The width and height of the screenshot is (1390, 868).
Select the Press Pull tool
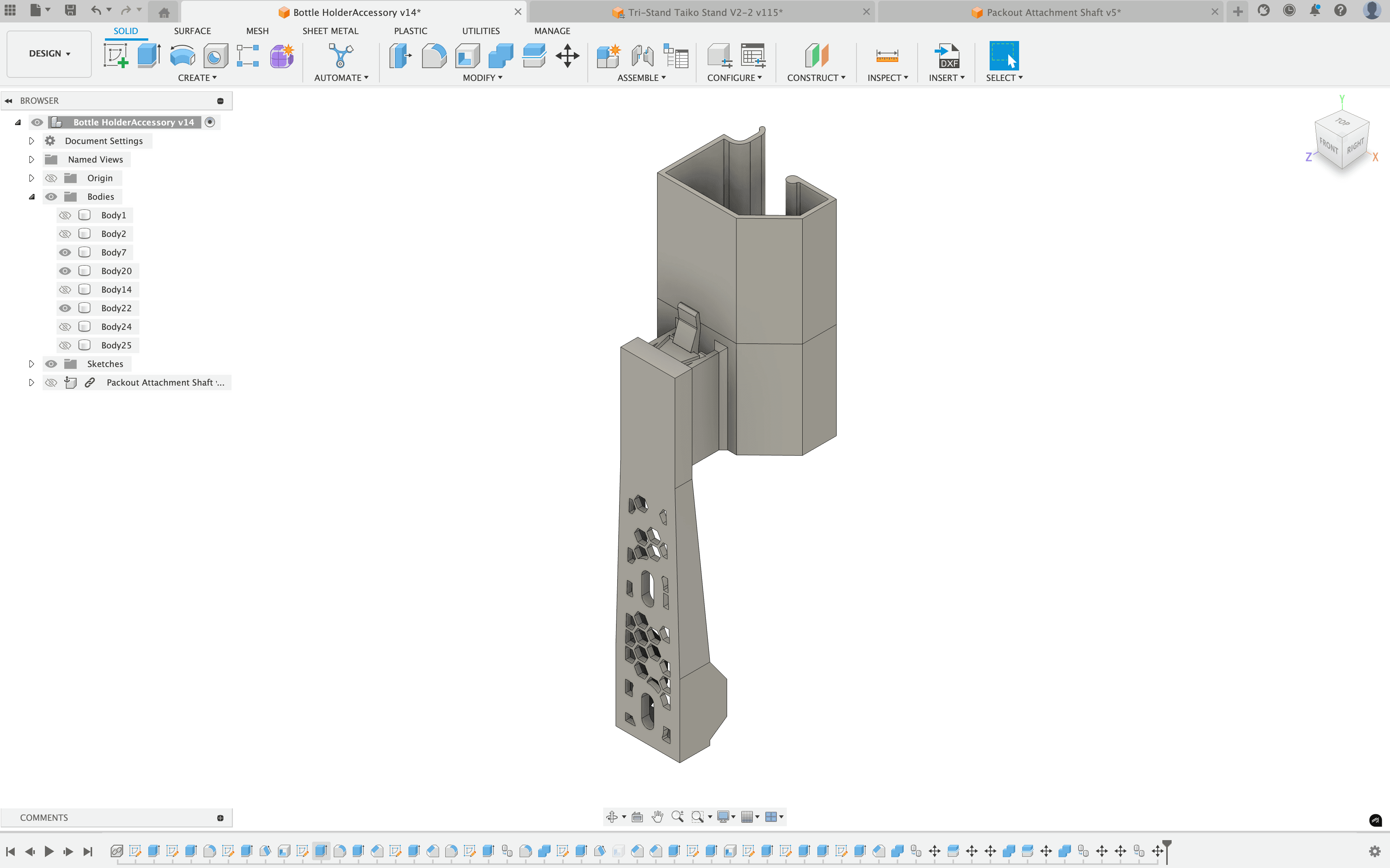pyautogui.click(x=401, y=56)
